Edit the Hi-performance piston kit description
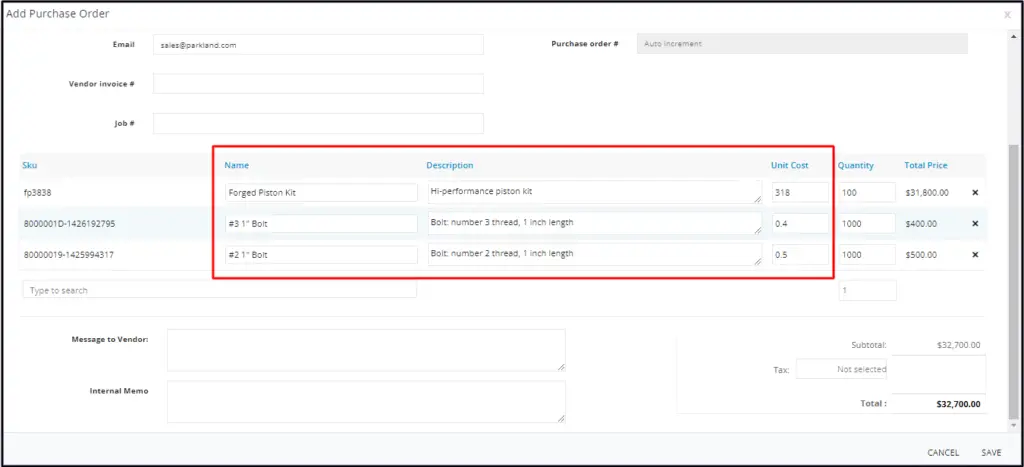1024x467 pixels. pyautogui.click(x=595, y=192)
